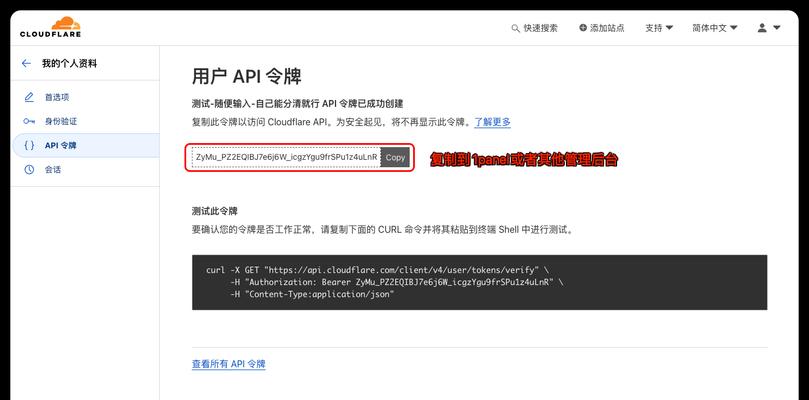
Task: Click the Cloudflare logo
Action: coord(51,27)
